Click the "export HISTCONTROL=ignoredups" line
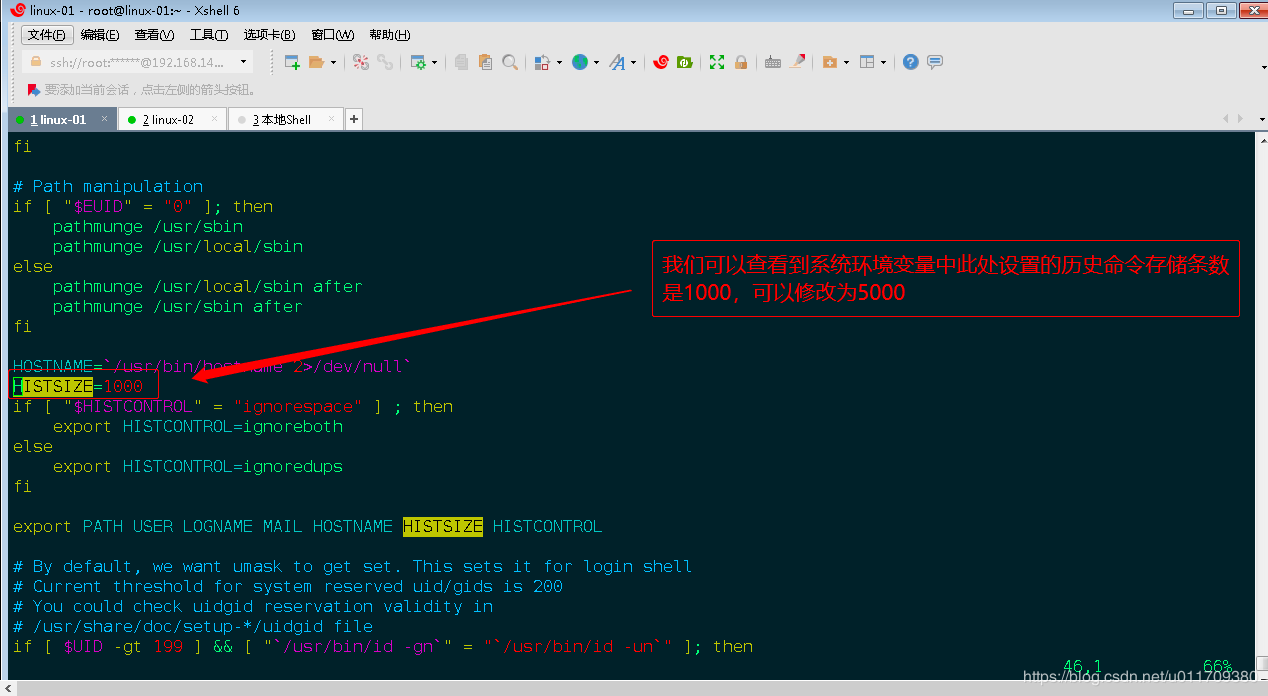The image size is (1268, 696). click(198, 466)
